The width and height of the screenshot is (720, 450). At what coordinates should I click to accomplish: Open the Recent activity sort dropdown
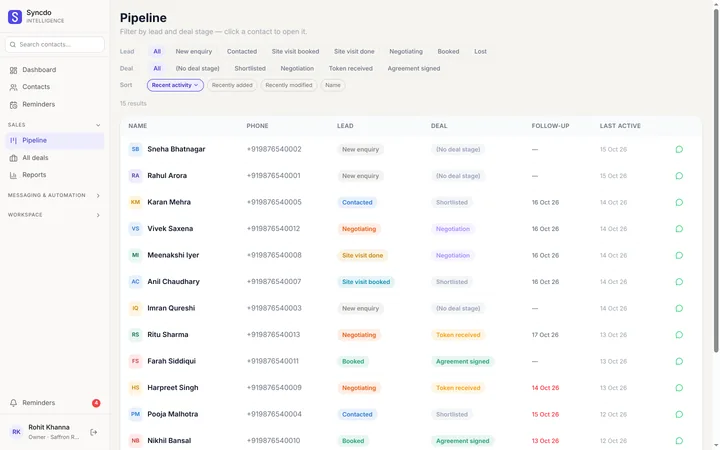pos(175,85)
